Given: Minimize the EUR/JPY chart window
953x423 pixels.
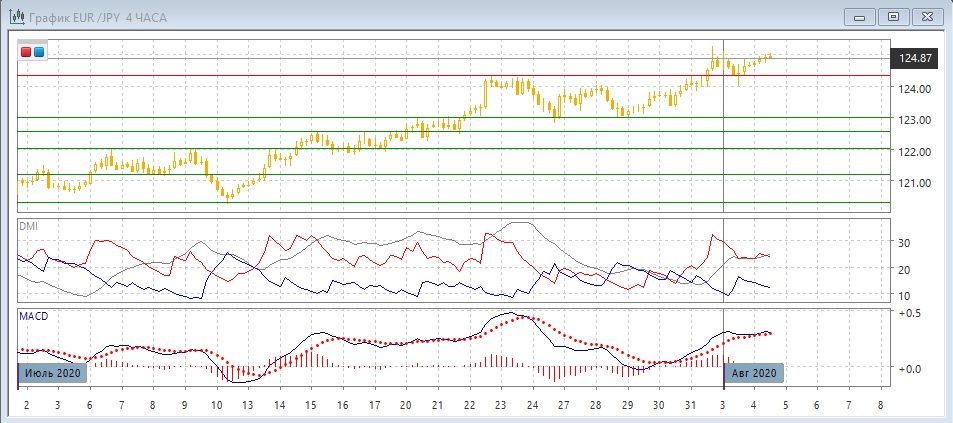Looking at the screenshot, I should pos(861,16).
